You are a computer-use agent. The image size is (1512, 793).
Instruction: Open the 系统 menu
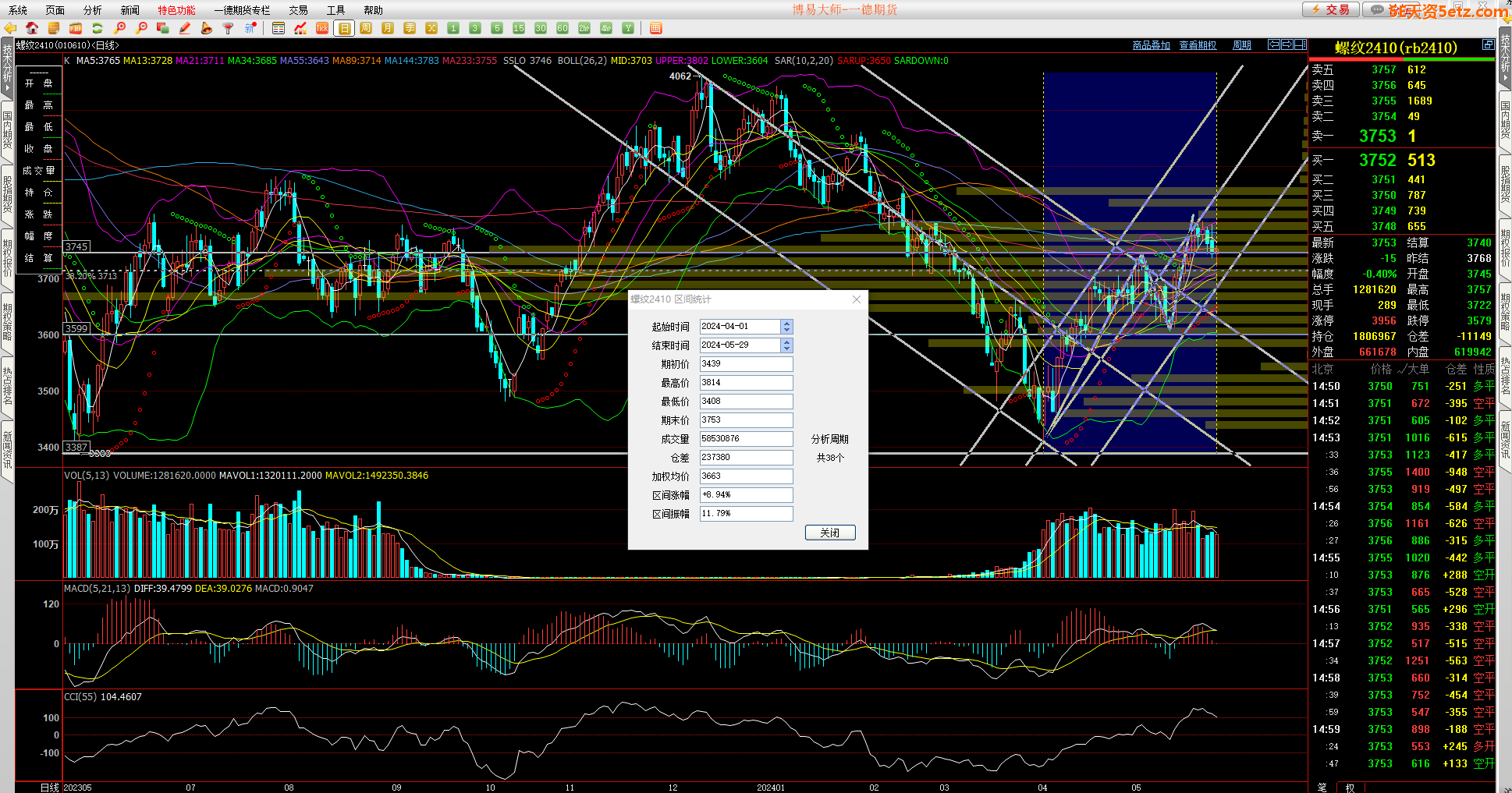pos(17,10)
